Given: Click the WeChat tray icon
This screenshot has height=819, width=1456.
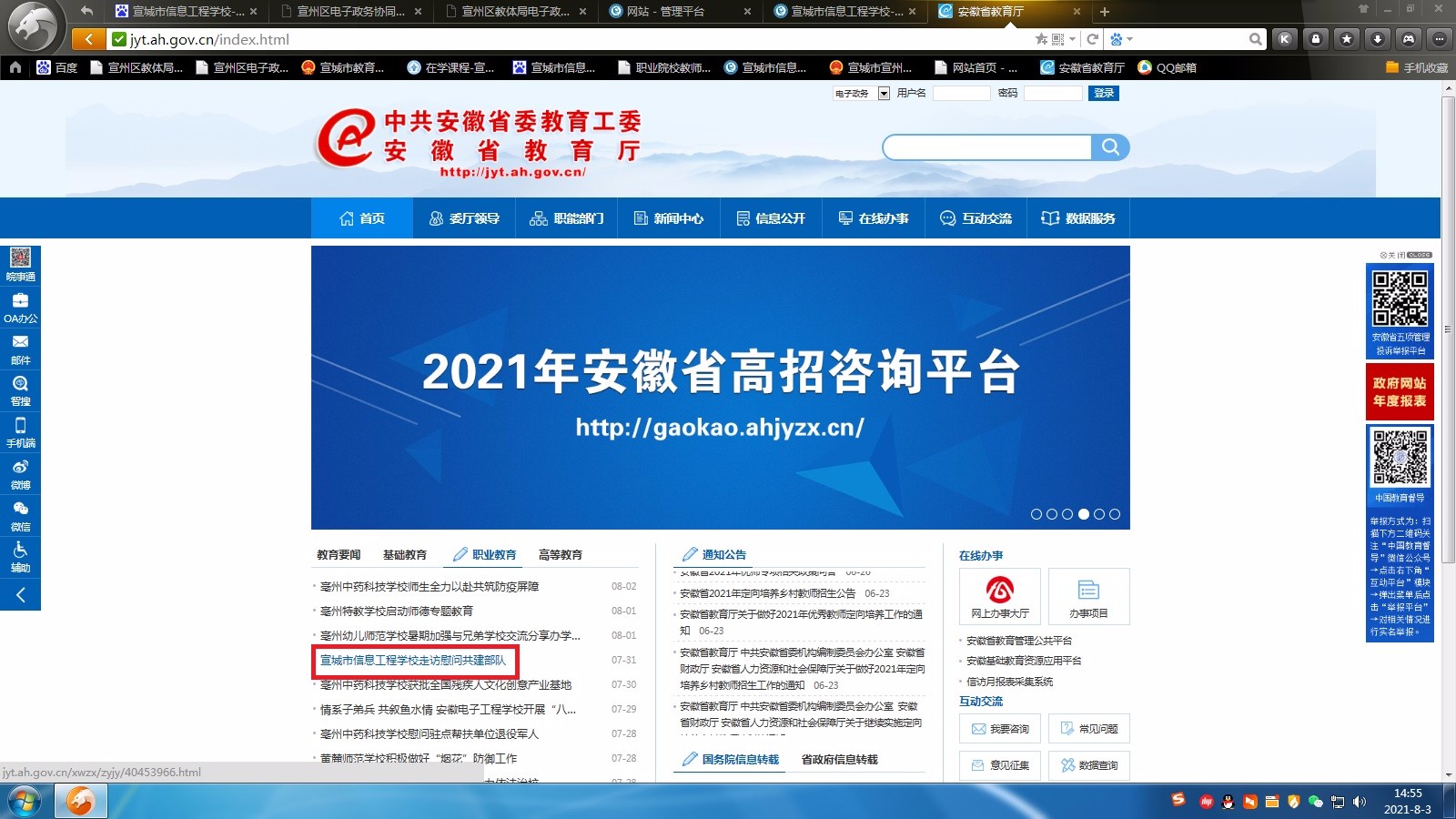Looking at the screenshot, I should [x=1315, y=802].
